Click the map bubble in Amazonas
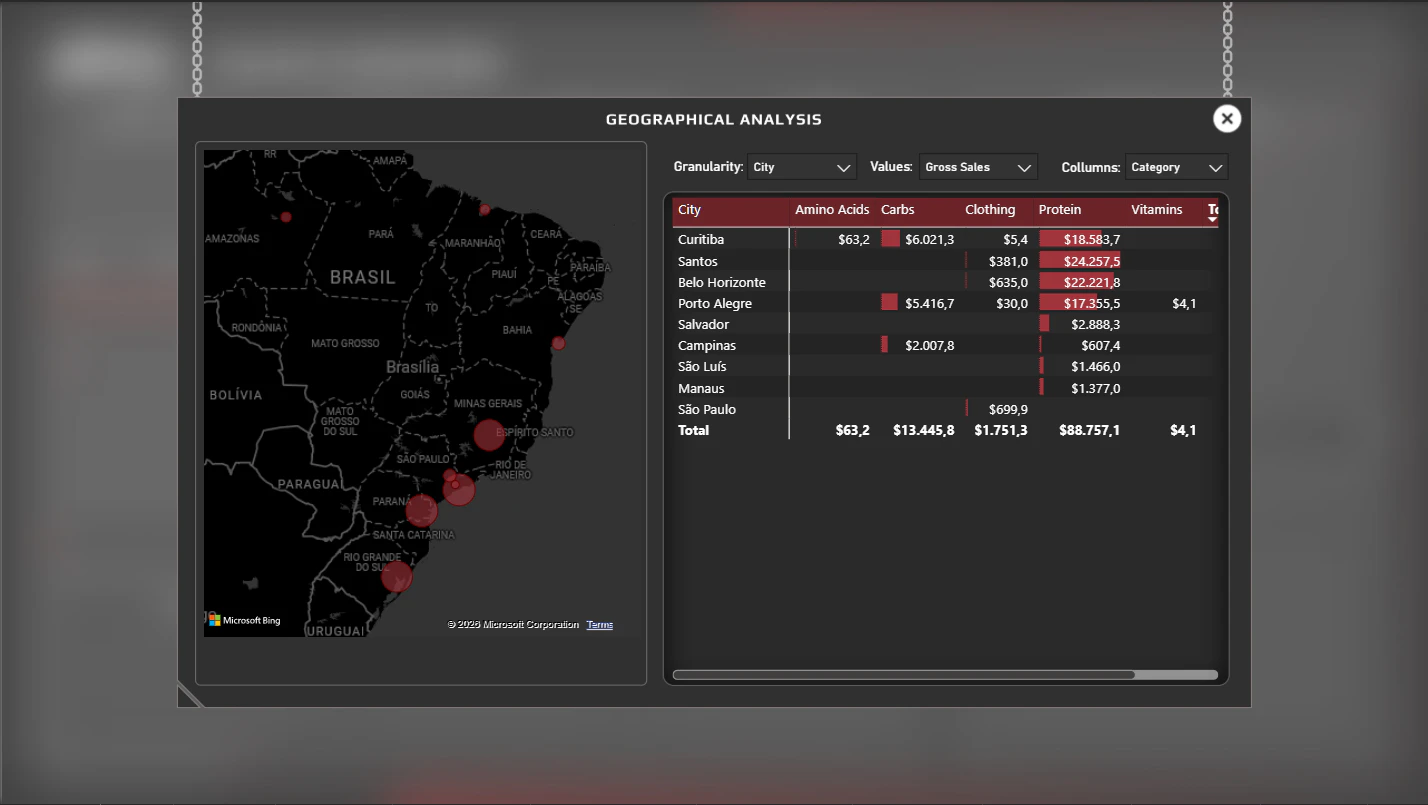Screen dimensions: 1428x805 click(x=286, y=217)
